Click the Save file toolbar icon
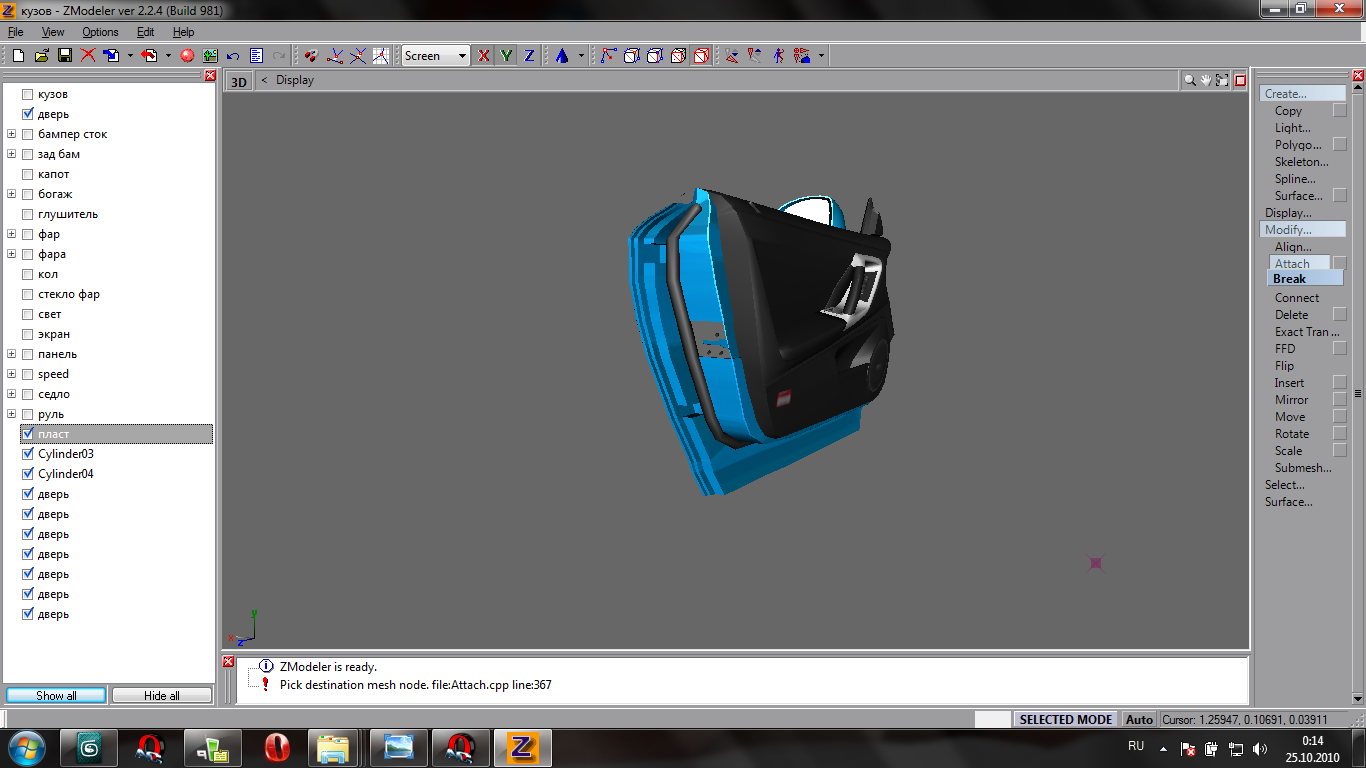The height and width of the screenshot is (768, 1366). 64,56
